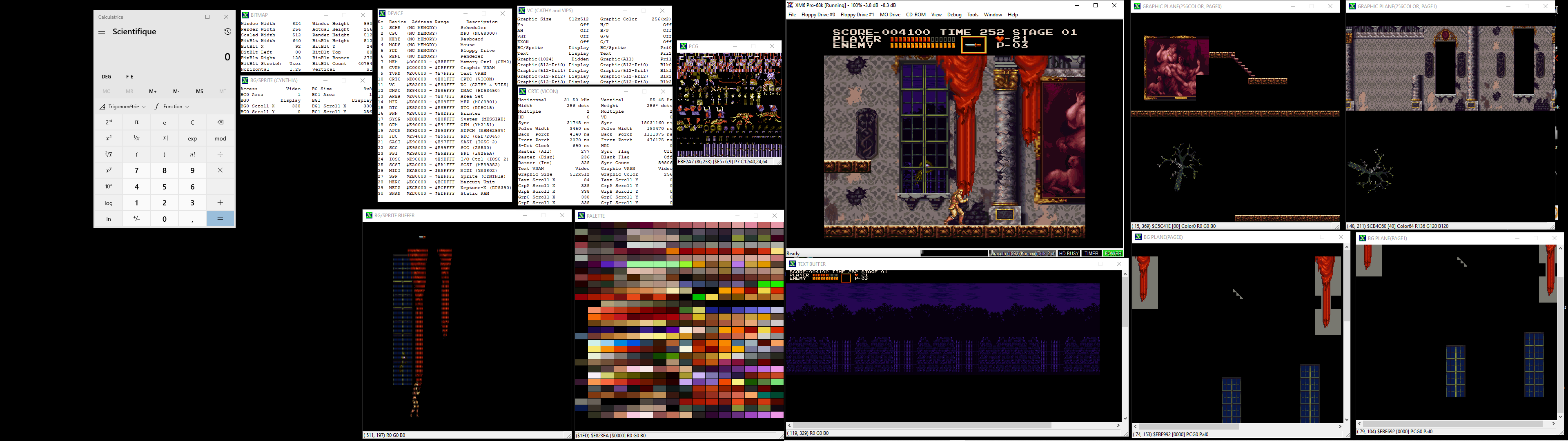The height and width of the screenshot is (441, 1568).
Task: Click the decimal comma key
Action: point(192,219)
